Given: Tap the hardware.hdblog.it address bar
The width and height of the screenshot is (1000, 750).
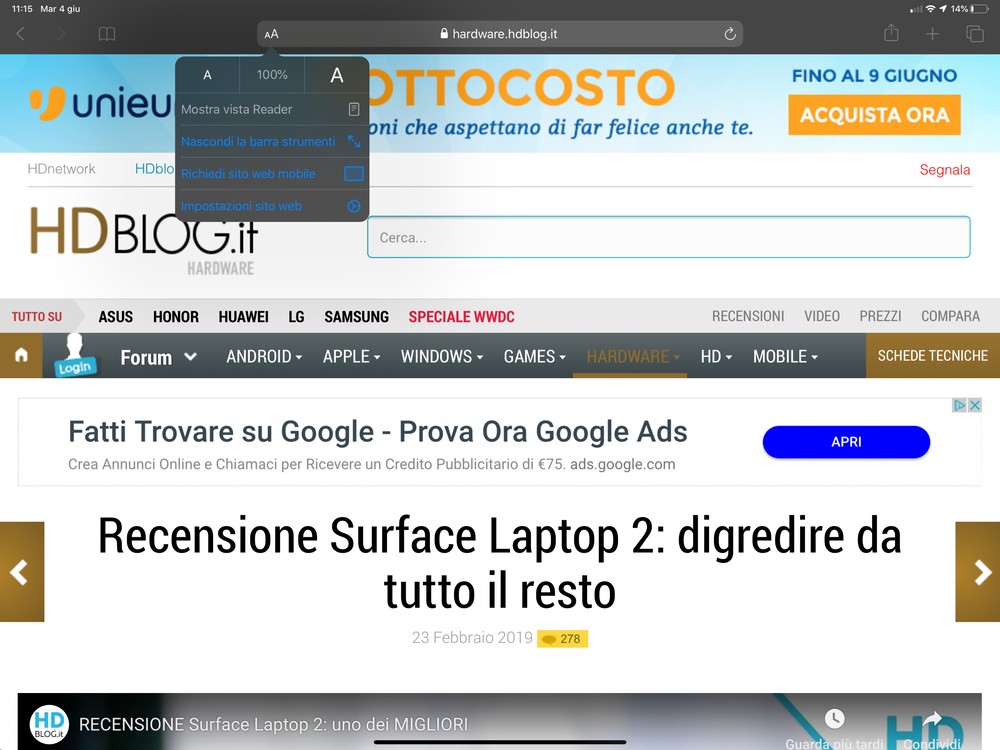Looking at the screenshot, I should click(500, 34).
